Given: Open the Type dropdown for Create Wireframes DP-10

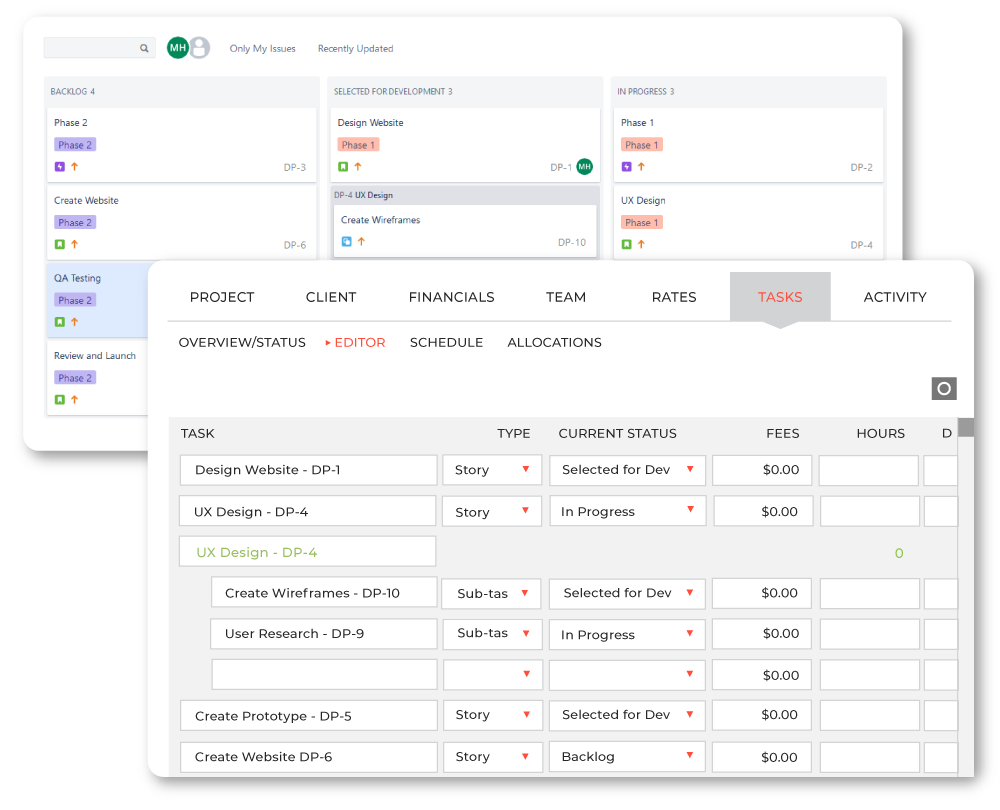Looking at the screenshot, I should coord(491,593).
